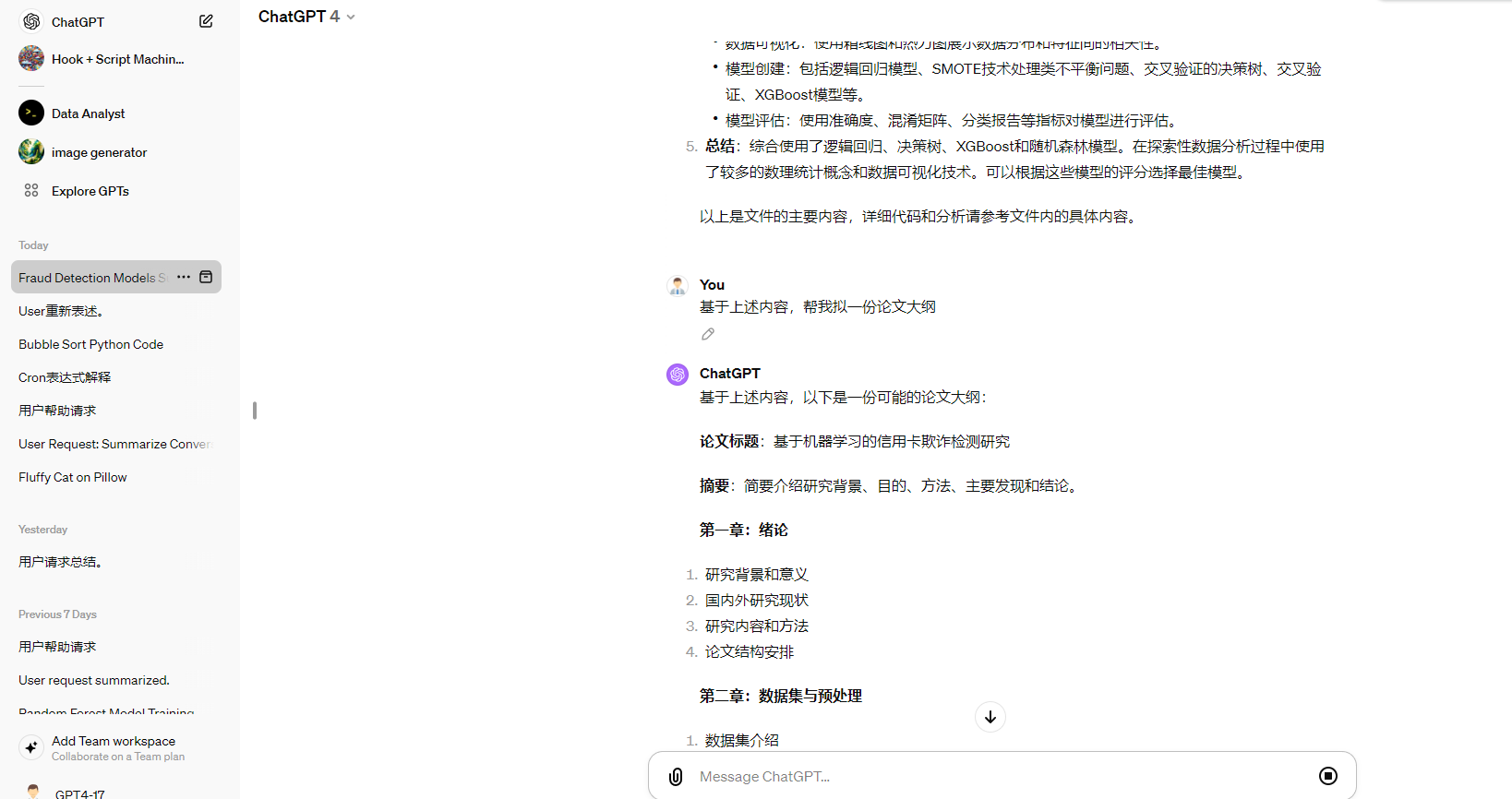Viewport: 1512px width, 799px height.
Task: Click the Today section label
Action: pos(33,245)
